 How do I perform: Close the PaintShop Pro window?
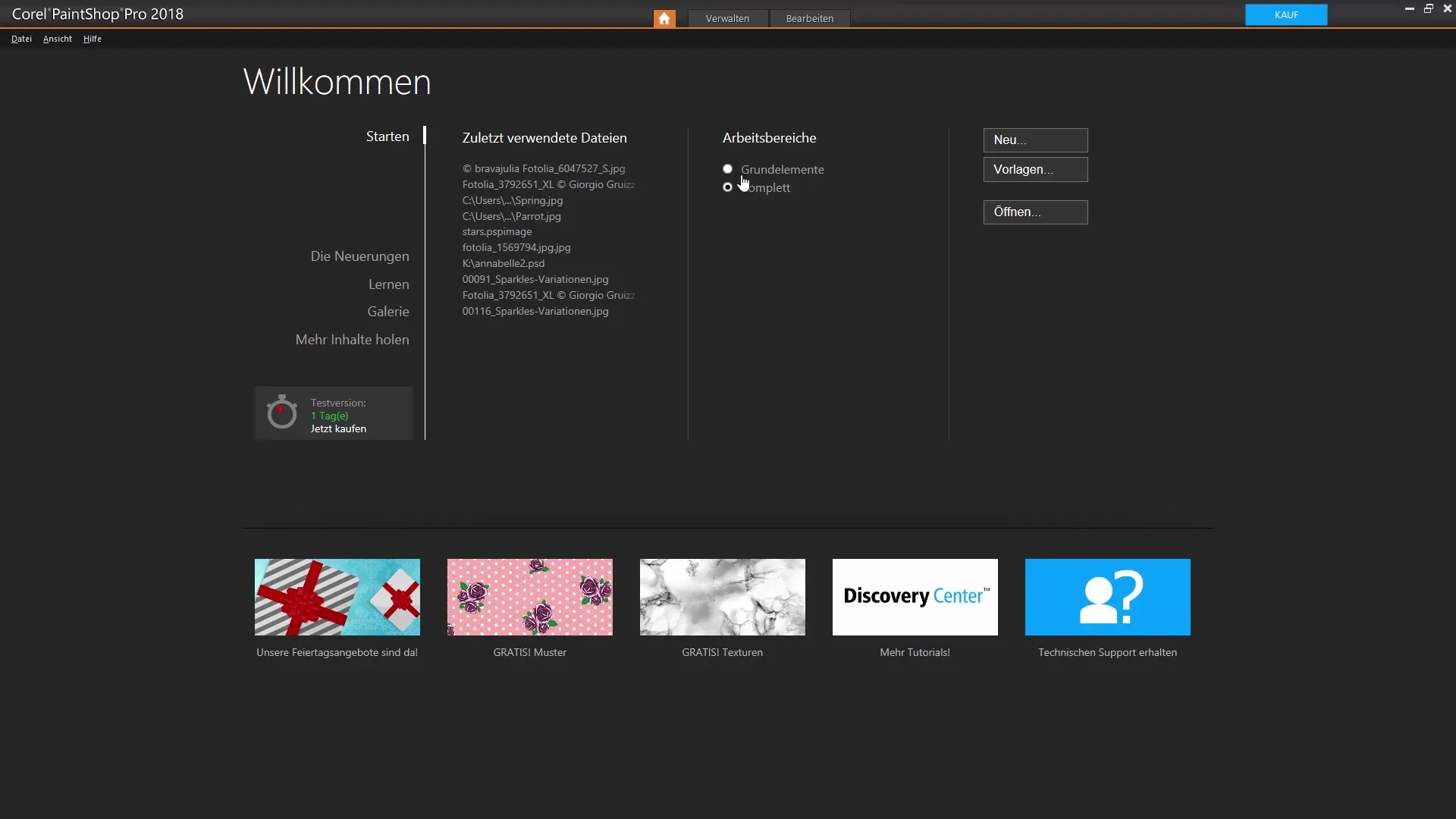point(1447,8)
